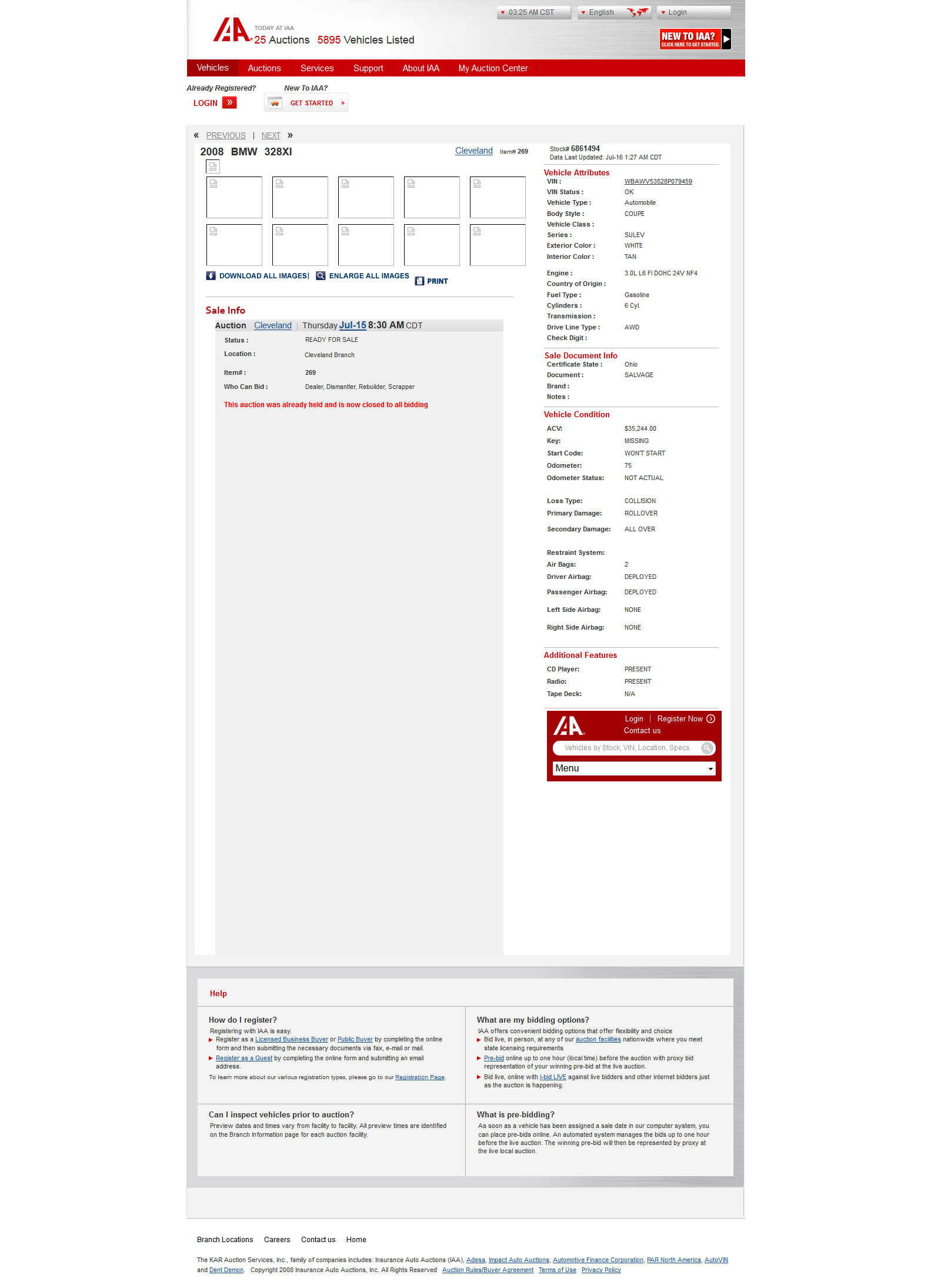Click the Branch Locations footer link
This screenshot has width=931, height=1288.
pyautogui.click(x=225, y=1240)
